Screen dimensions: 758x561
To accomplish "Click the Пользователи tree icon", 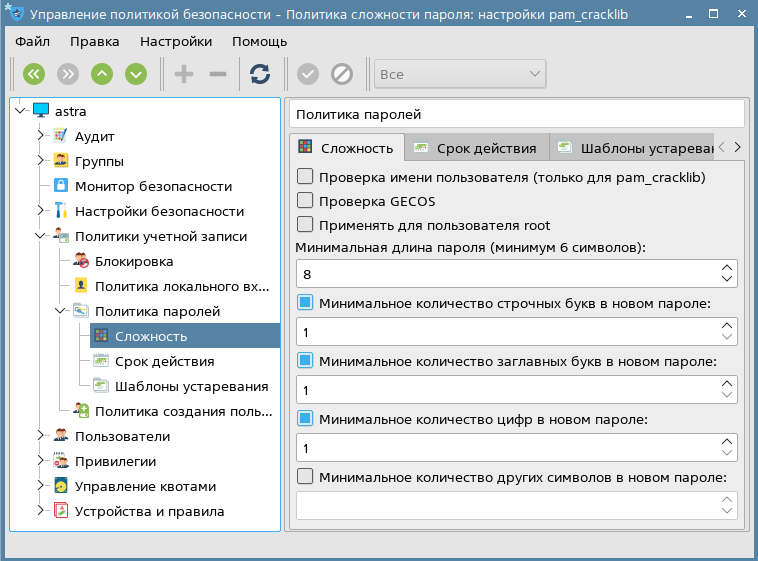I will [60, 436].
